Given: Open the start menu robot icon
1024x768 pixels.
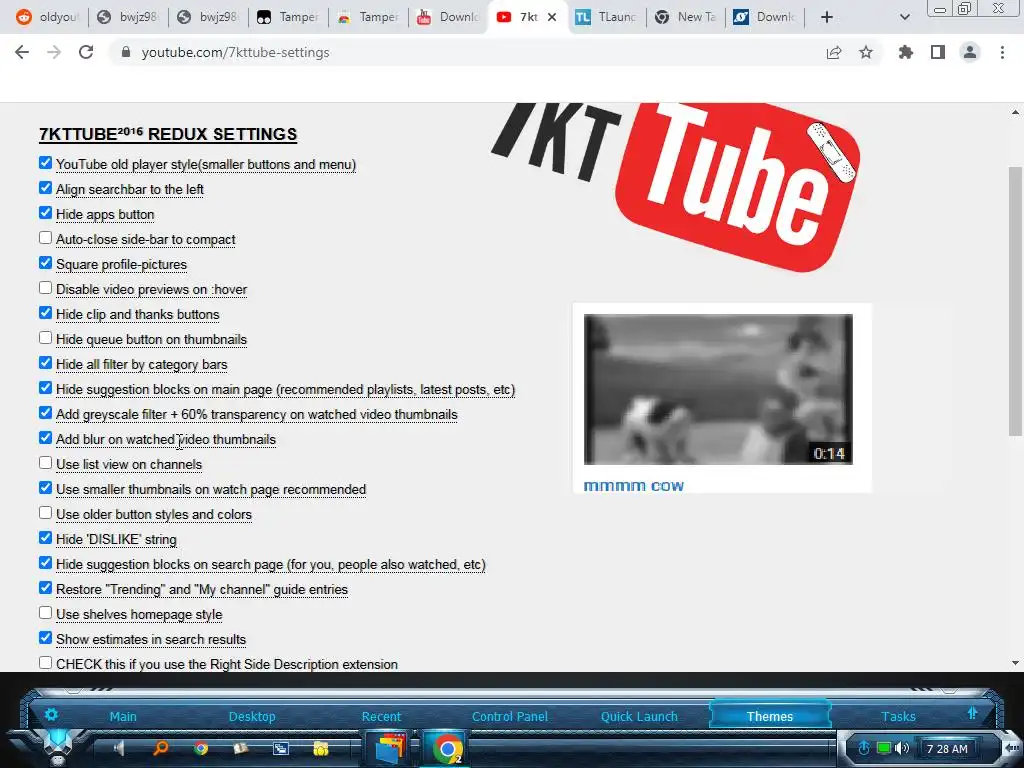Looking at the screenshot, I should (x=58, y=748).
